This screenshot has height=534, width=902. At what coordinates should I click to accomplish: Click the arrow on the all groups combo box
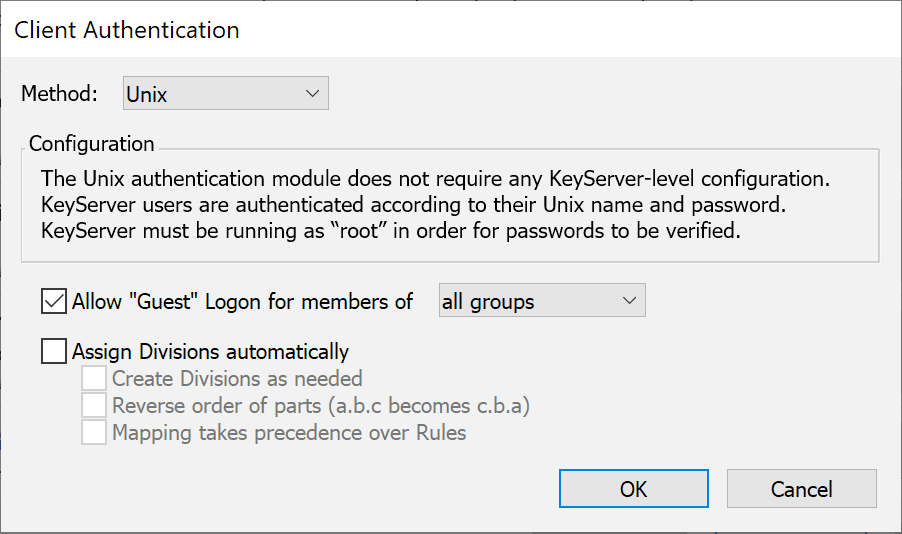629,301
